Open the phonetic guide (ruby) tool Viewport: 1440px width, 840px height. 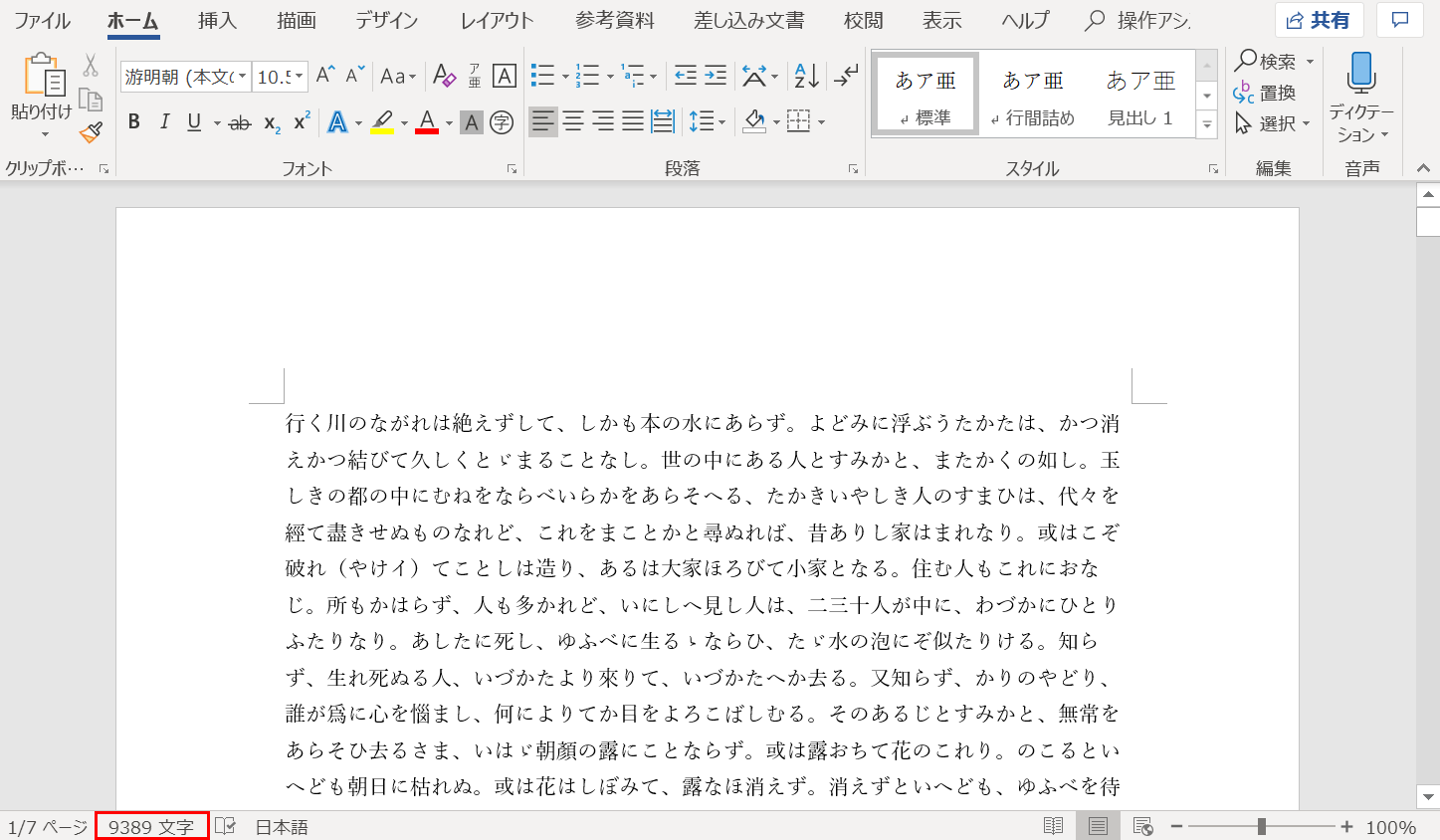coord(475,76)
